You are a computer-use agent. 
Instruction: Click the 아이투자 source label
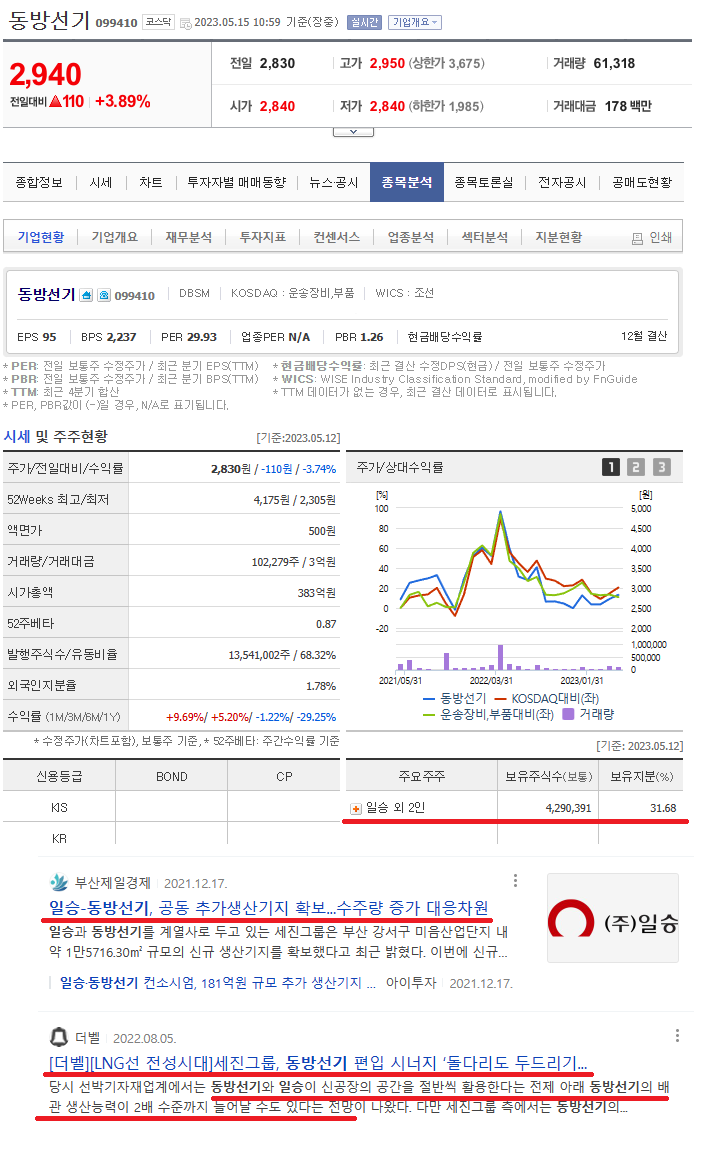click(411, 983)
